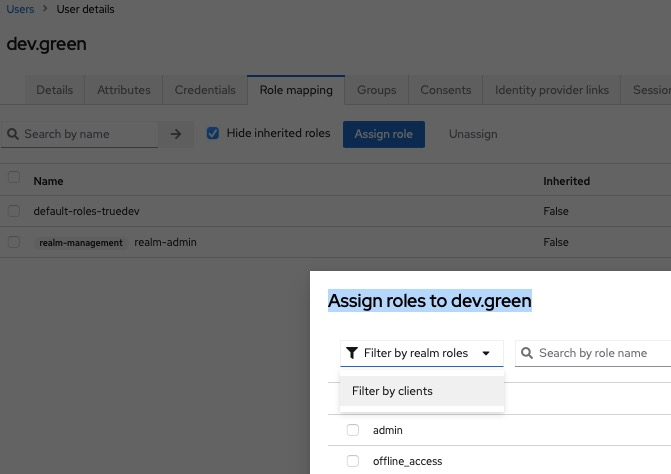Open the Filter by realm roles dropdown
This screenshot has height=474, width=671.
click(x=422, y=353)
